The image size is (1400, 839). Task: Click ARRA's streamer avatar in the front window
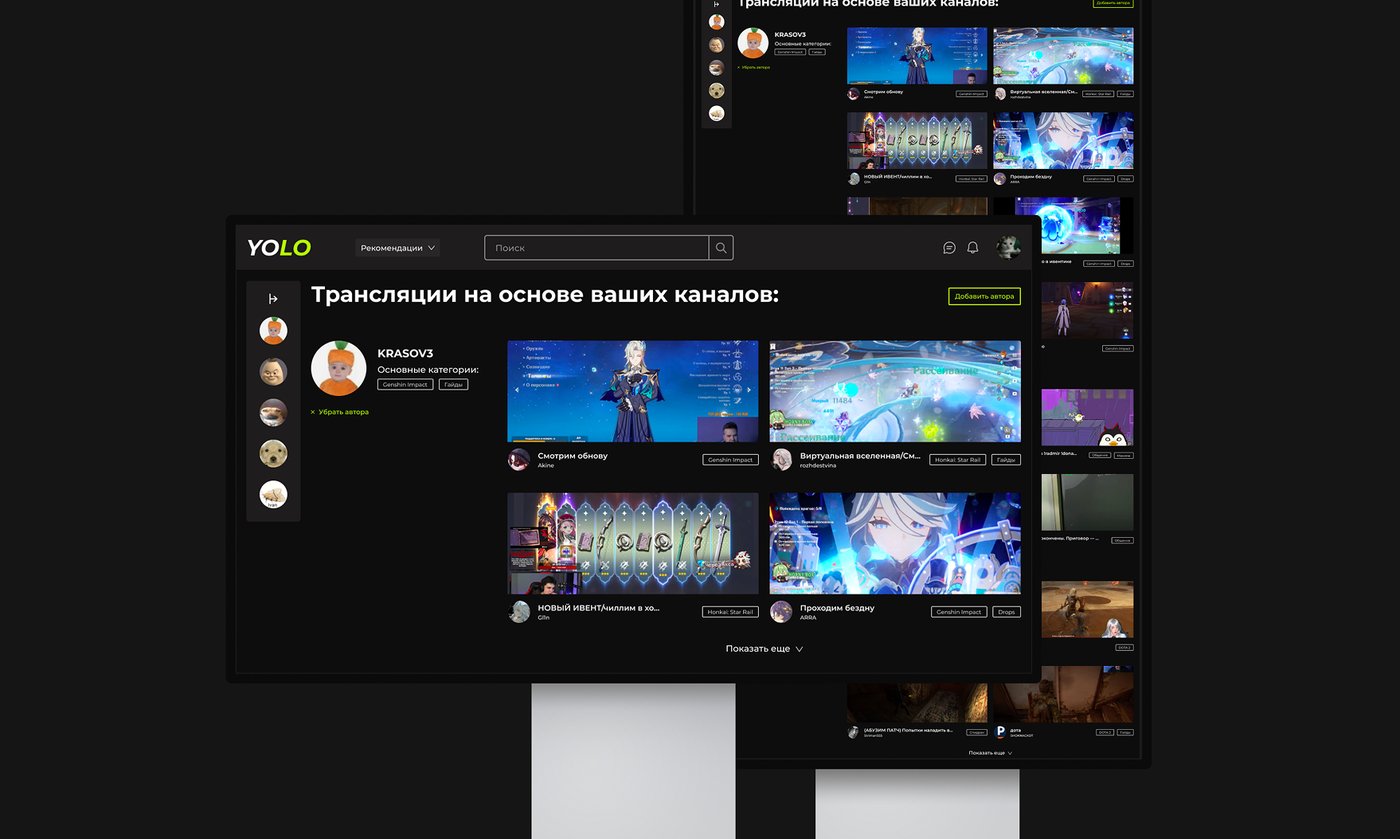pyautogui.click(x=781, y=612)
